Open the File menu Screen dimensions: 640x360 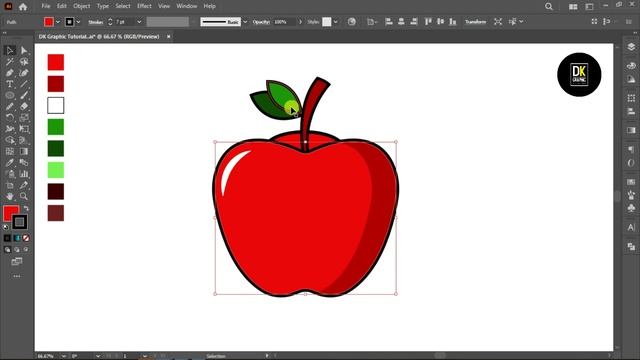[46, 6]
